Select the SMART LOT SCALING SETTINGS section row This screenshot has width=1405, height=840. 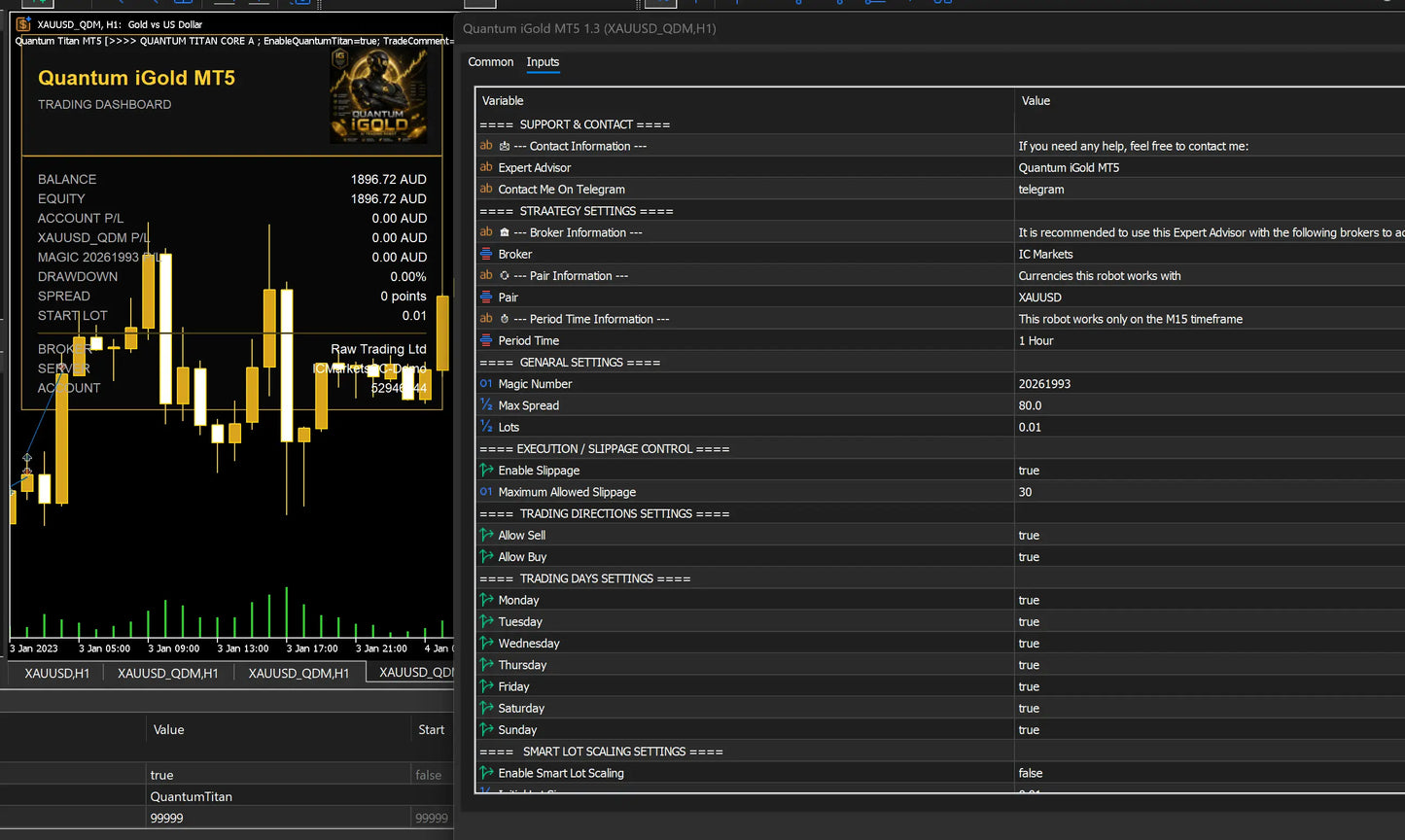coord(939,752)
